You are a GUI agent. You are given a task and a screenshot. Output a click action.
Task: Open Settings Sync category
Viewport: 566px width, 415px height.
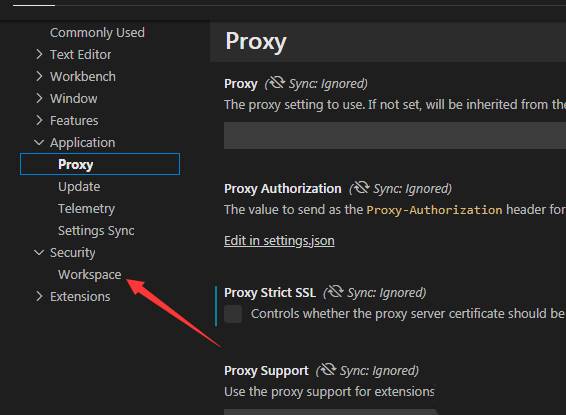tap(96, 231)
